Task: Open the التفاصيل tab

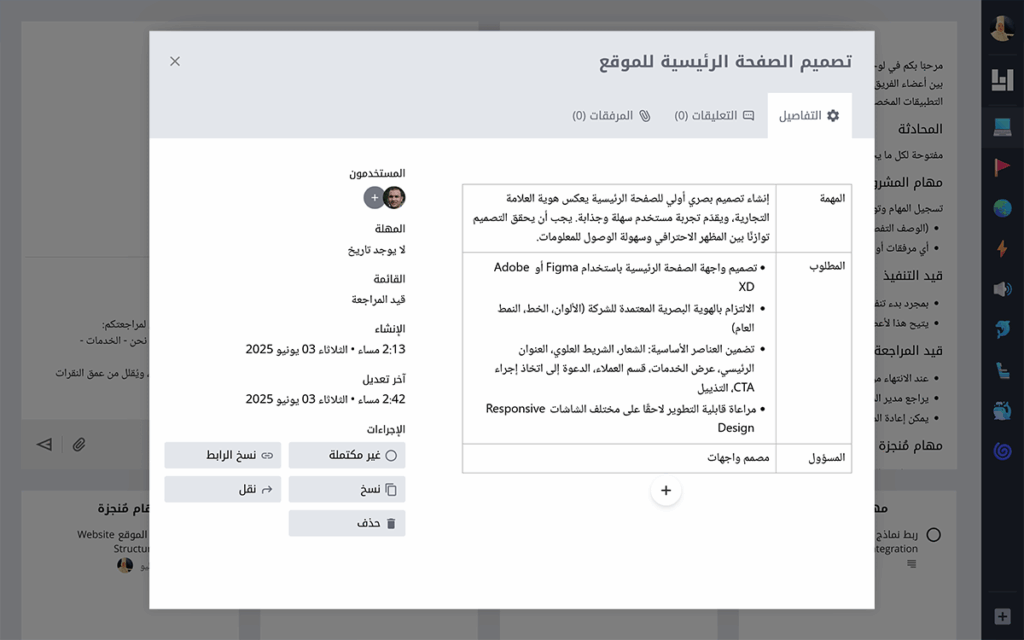Action: click(809, 116)
